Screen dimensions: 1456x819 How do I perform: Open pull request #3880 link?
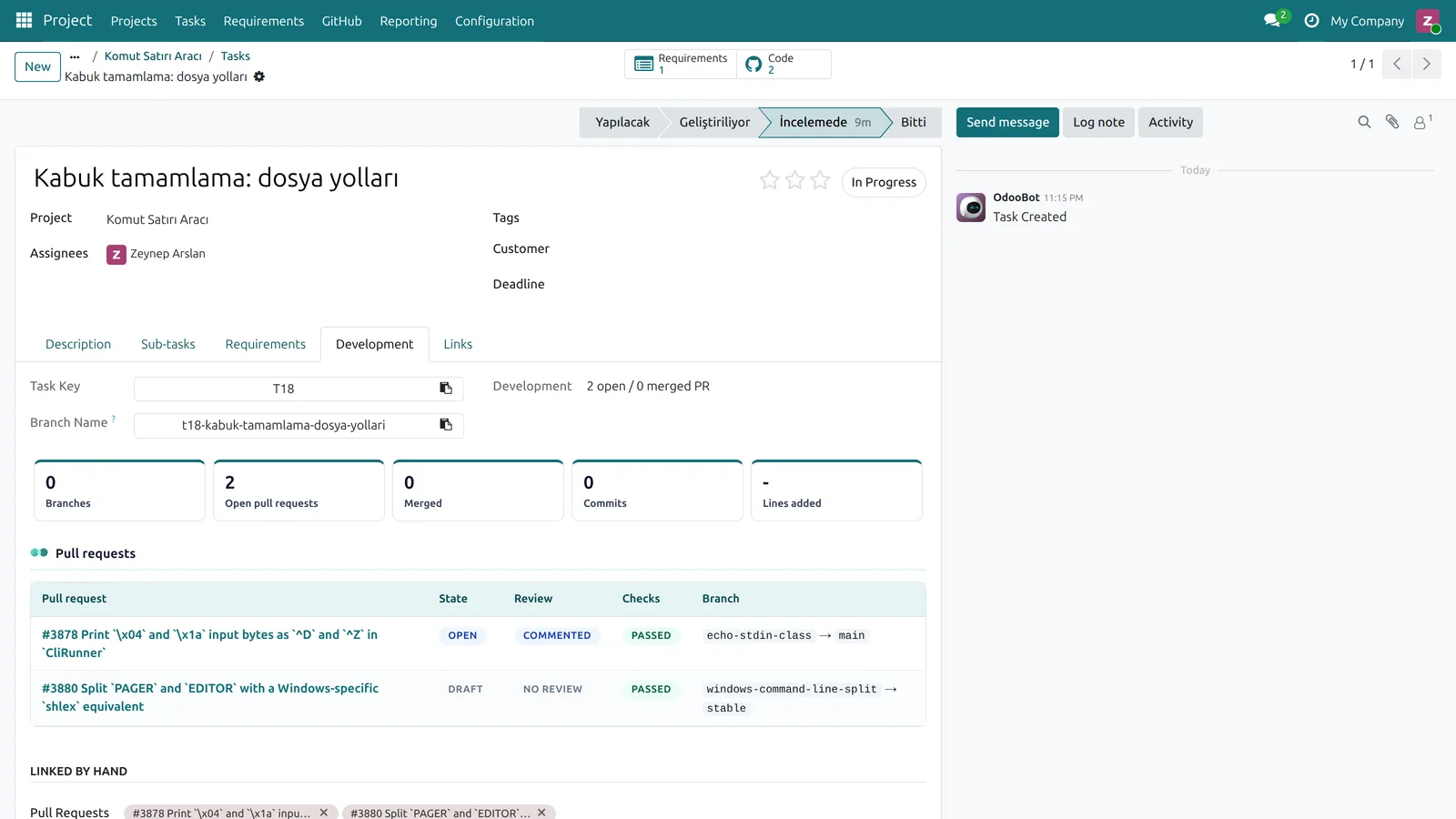pos(210,697)
